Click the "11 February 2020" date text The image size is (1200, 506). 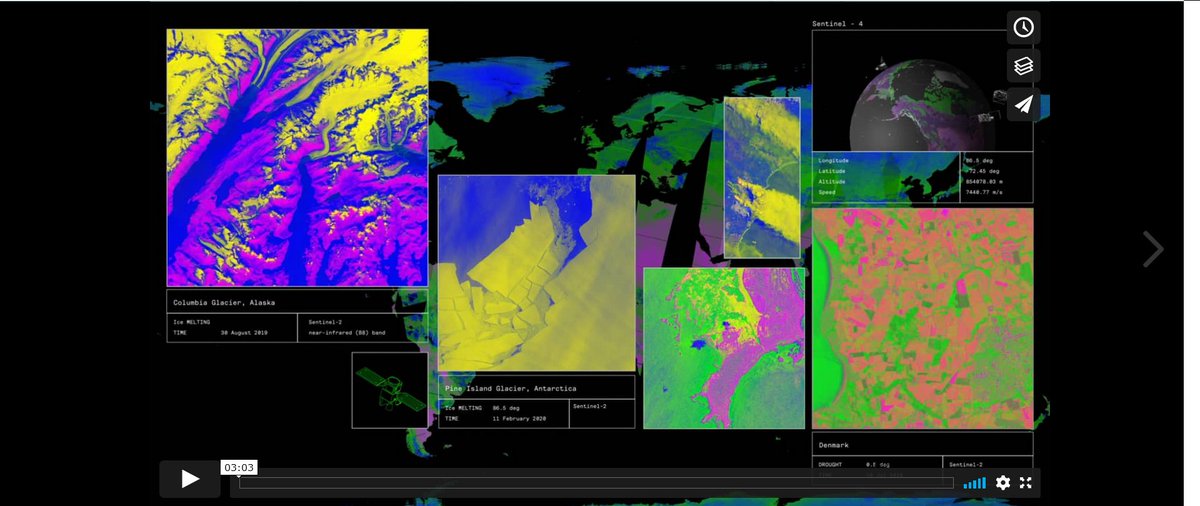[518, 418]
